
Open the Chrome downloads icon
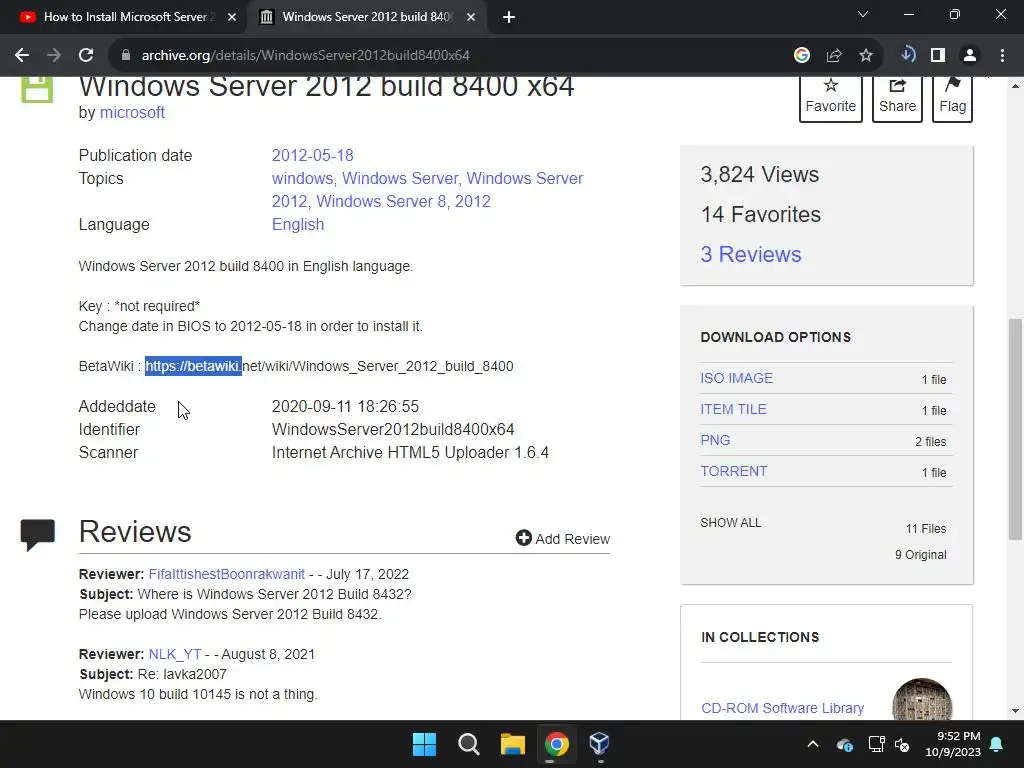point(908,55)
